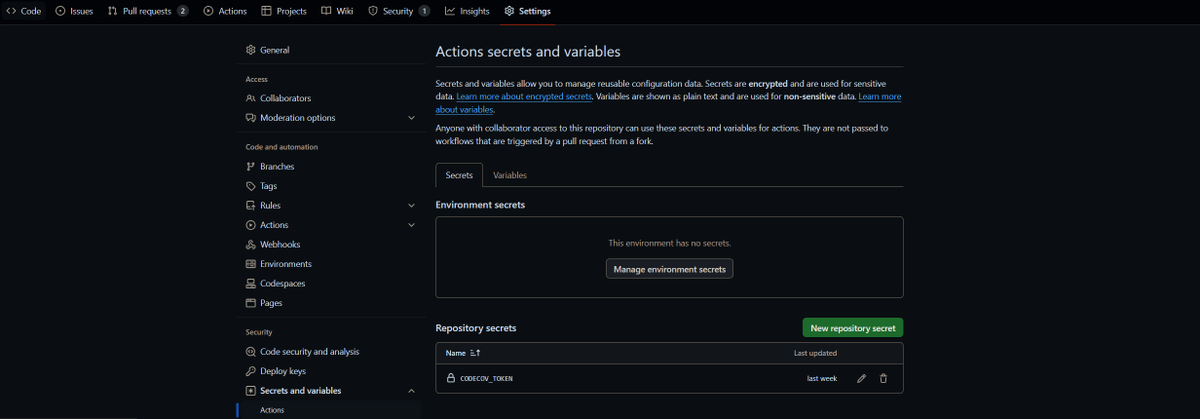Viewport: 1200px width, 419px height.
Task: Select the Settings tab
Action: [x=528, y=11]
